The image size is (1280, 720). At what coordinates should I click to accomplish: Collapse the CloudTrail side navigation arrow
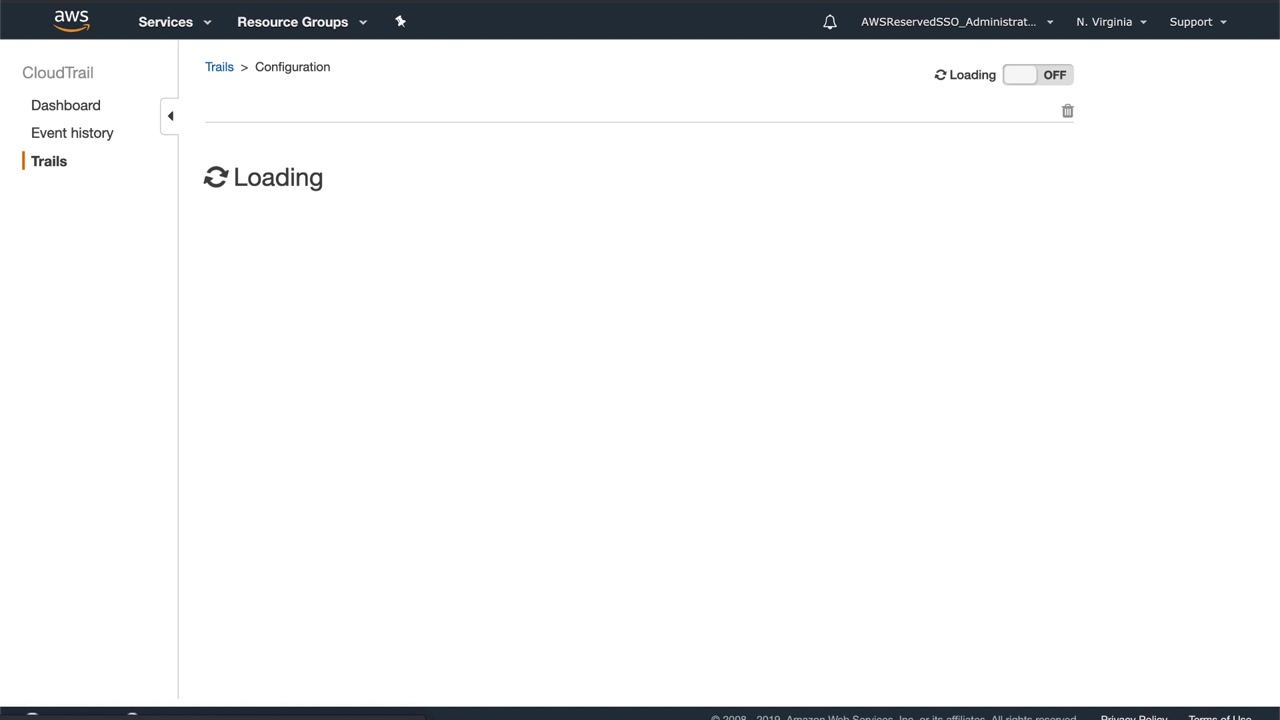click(x=170, y=116)
